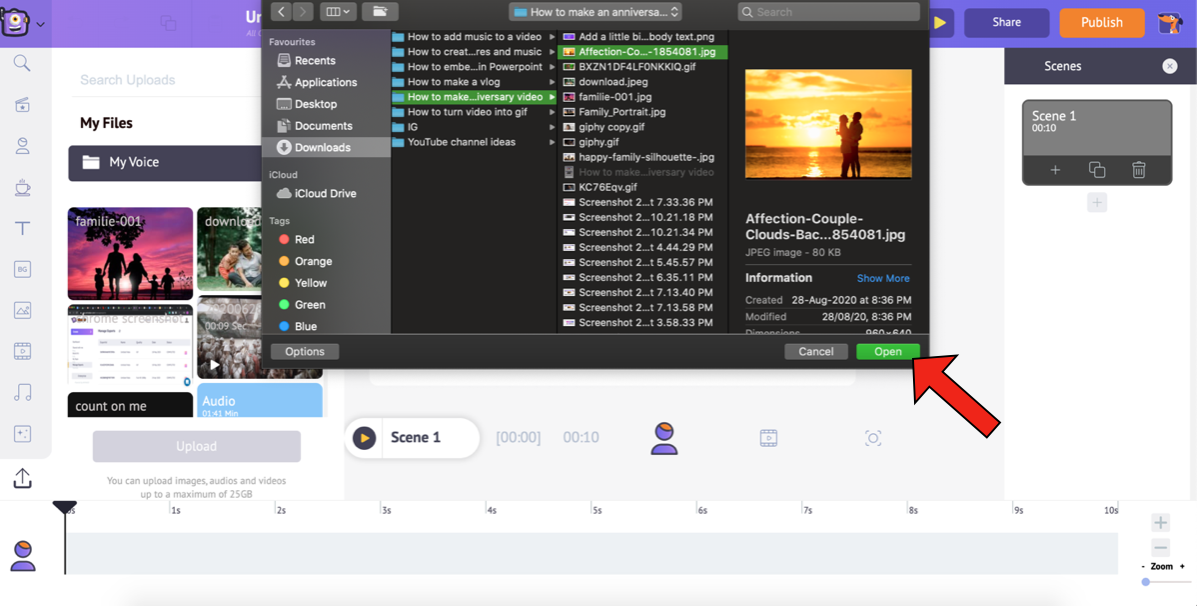Click the Upload icon at sidebar bottom
This screenshot has width=1198, height=606.
click(22, 479)
